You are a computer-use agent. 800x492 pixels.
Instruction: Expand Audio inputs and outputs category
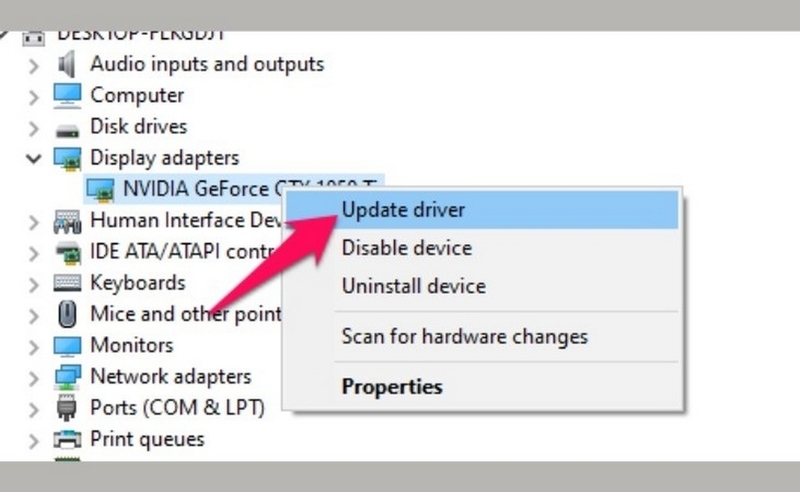(33, 66)
